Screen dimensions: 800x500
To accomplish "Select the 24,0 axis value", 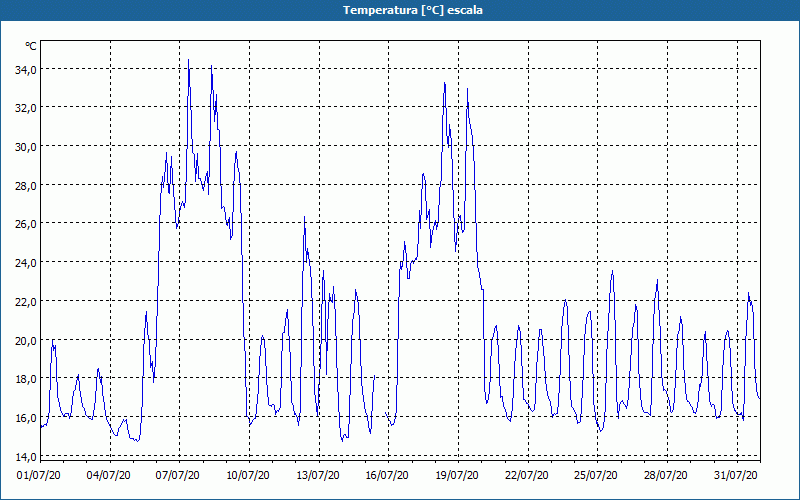I will (x=26, y=262).
